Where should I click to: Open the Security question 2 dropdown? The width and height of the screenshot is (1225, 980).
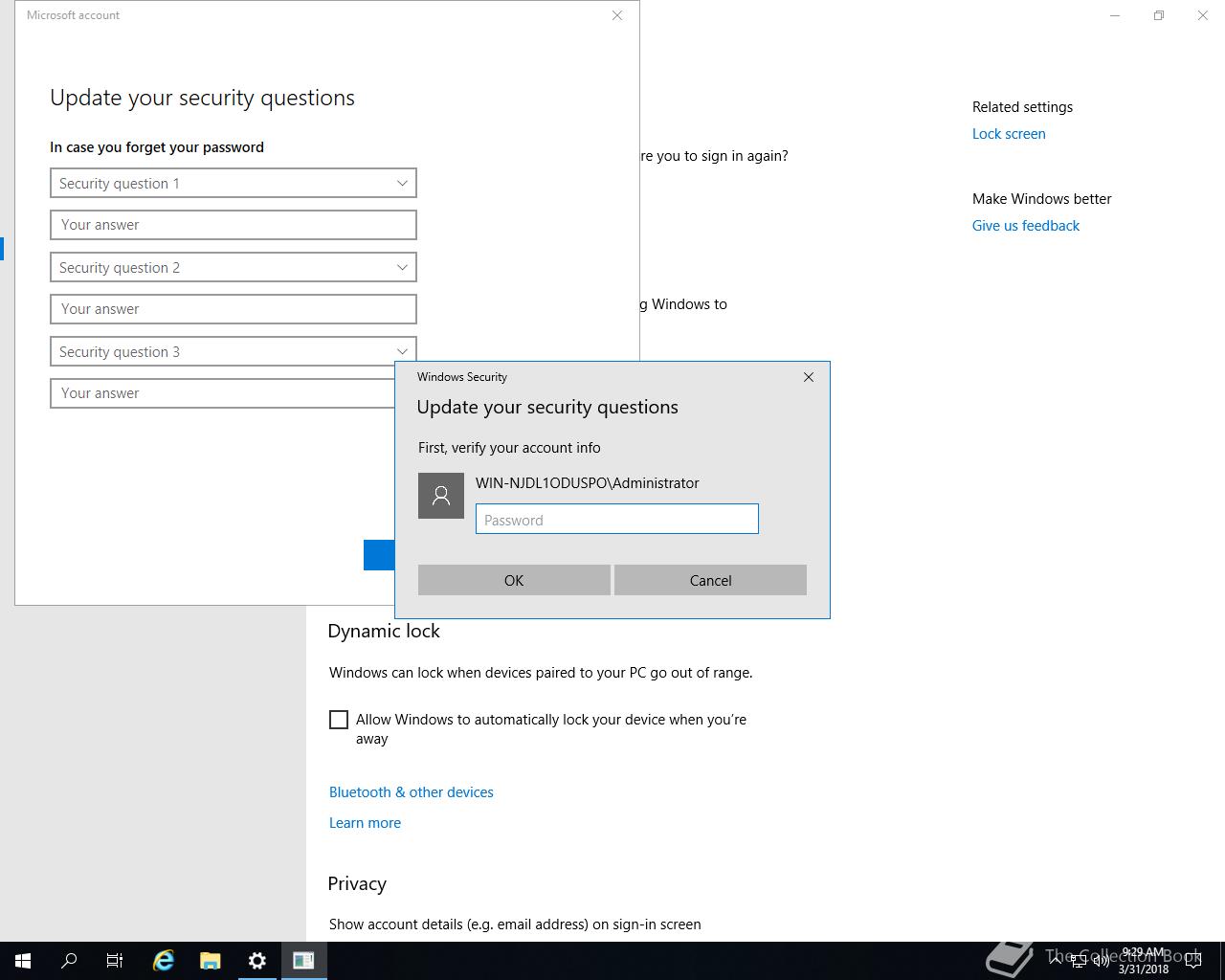(233, 267)
